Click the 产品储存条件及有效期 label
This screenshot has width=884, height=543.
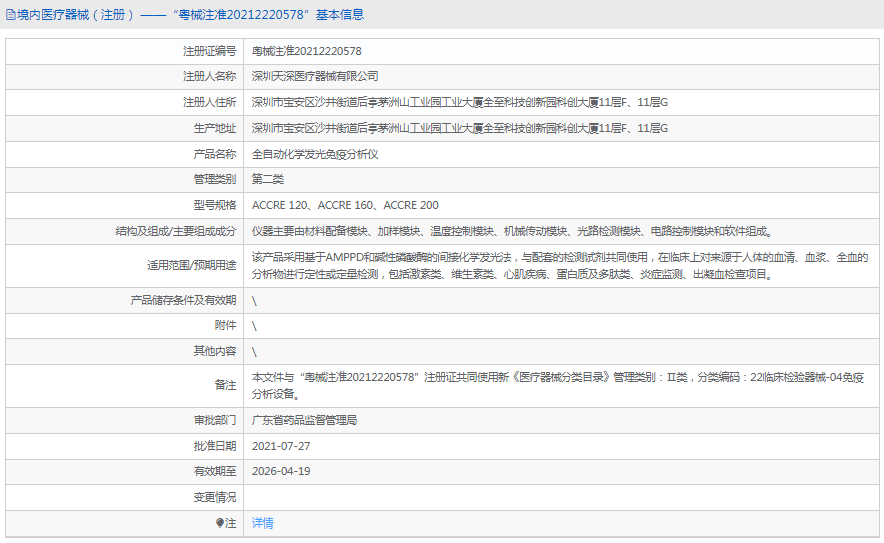[183, 301]
